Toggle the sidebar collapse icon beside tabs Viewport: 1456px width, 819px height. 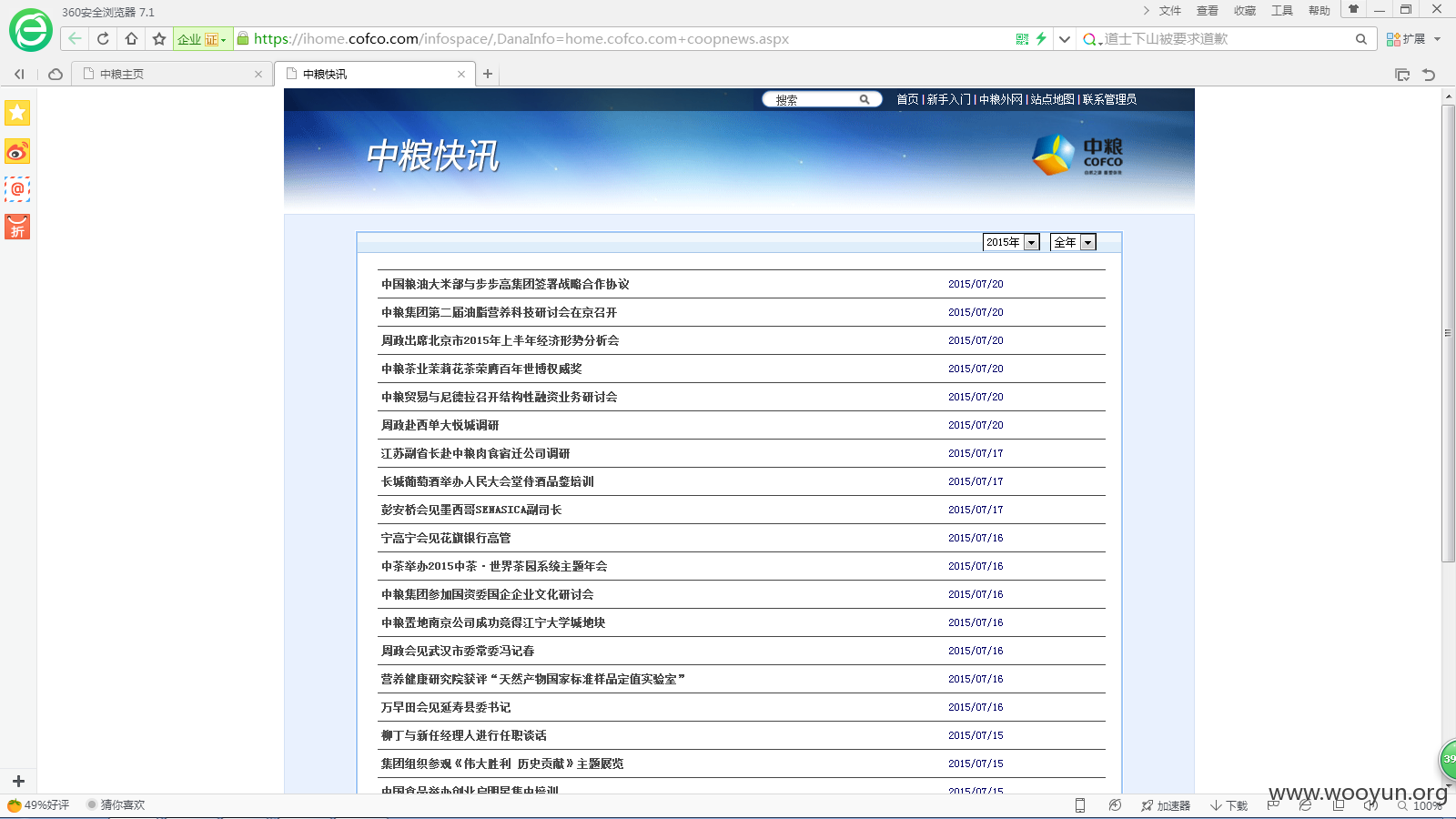click(x=19, y=74)
